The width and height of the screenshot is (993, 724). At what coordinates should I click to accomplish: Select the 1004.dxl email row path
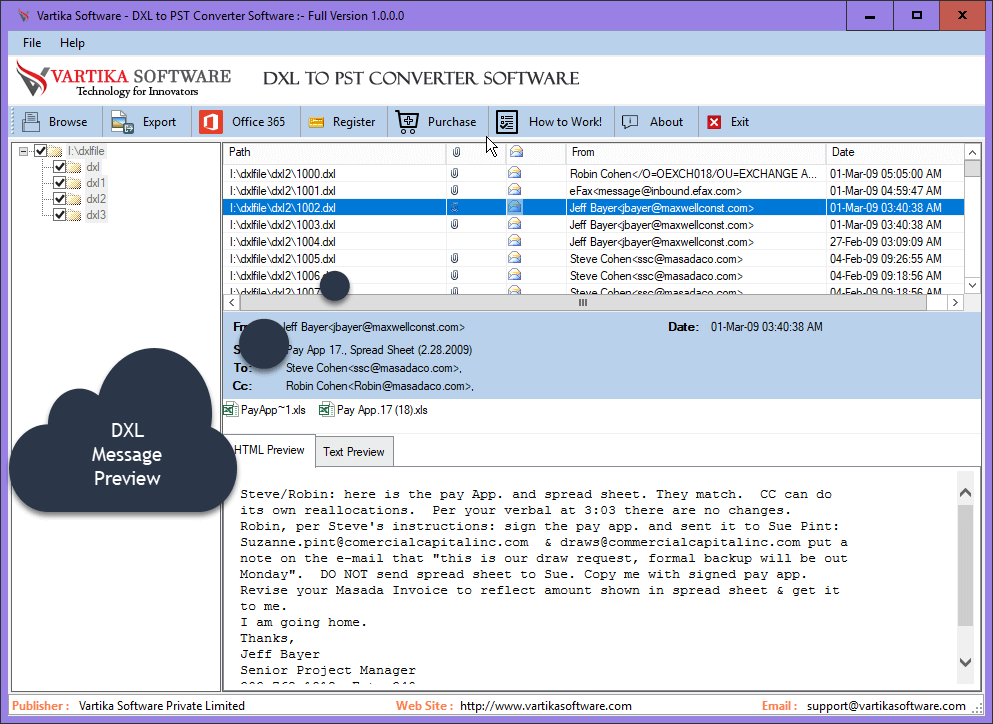point(282,241)
